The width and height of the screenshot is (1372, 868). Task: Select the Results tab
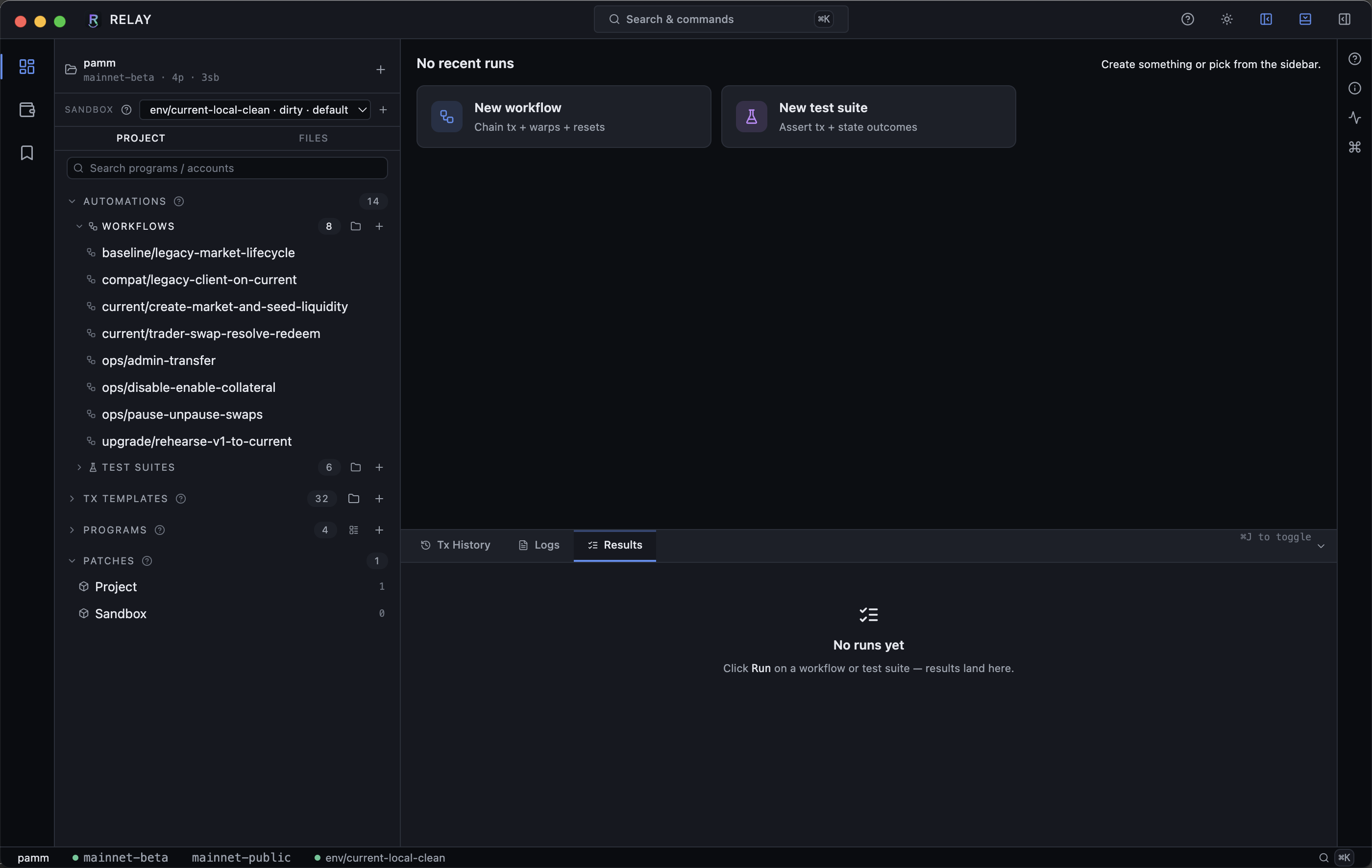(615, 545)
